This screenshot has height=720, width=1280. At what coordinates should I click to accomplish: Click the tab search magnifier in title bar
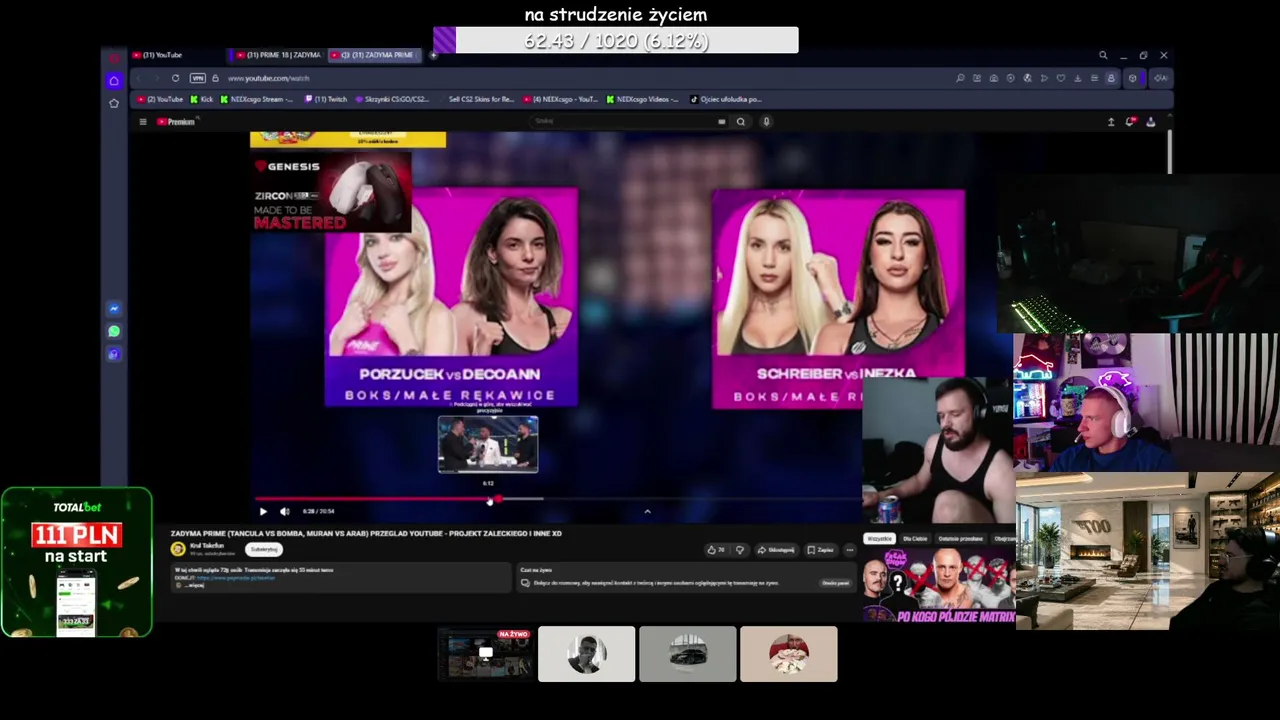[x=1103, y=55]
